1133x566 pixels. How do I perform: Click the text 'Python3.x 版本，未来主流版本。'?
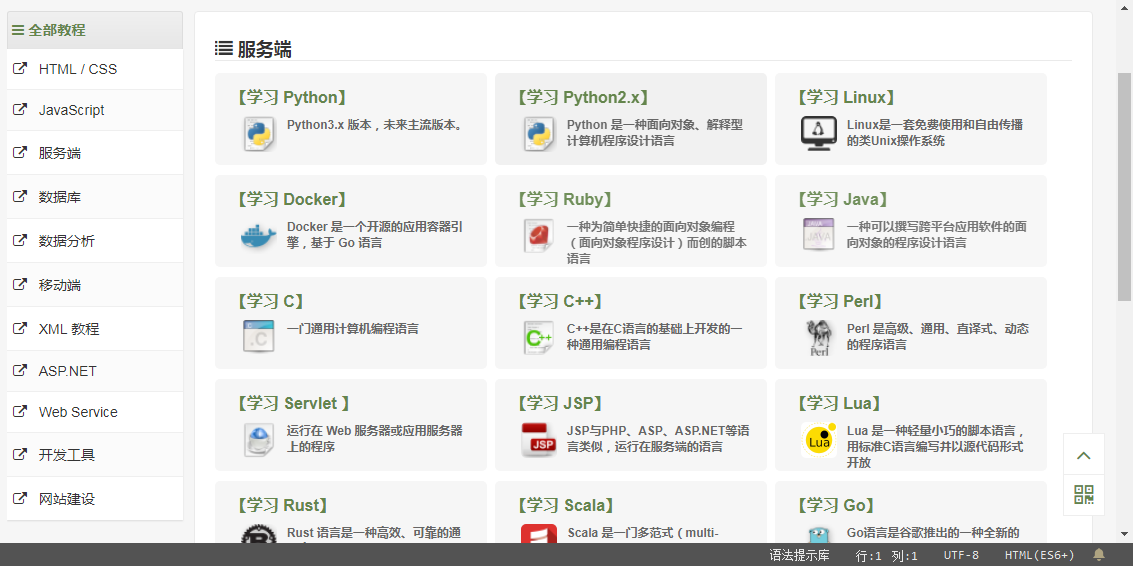click(x=374, y=125)
